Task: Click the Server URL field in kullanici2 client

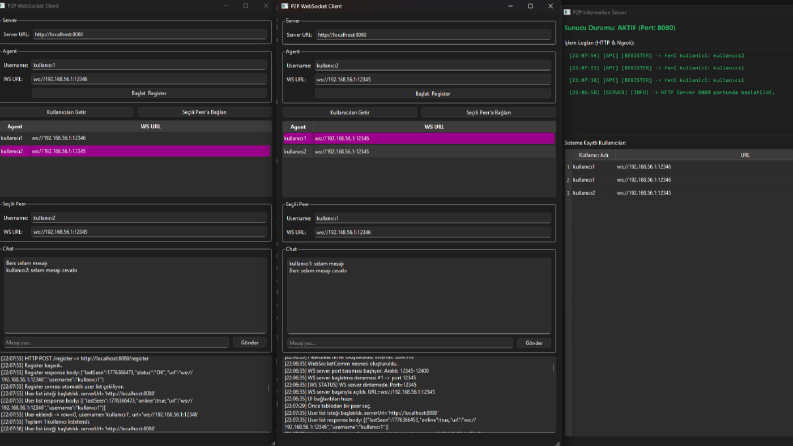Action: click(x=433, y=35)
